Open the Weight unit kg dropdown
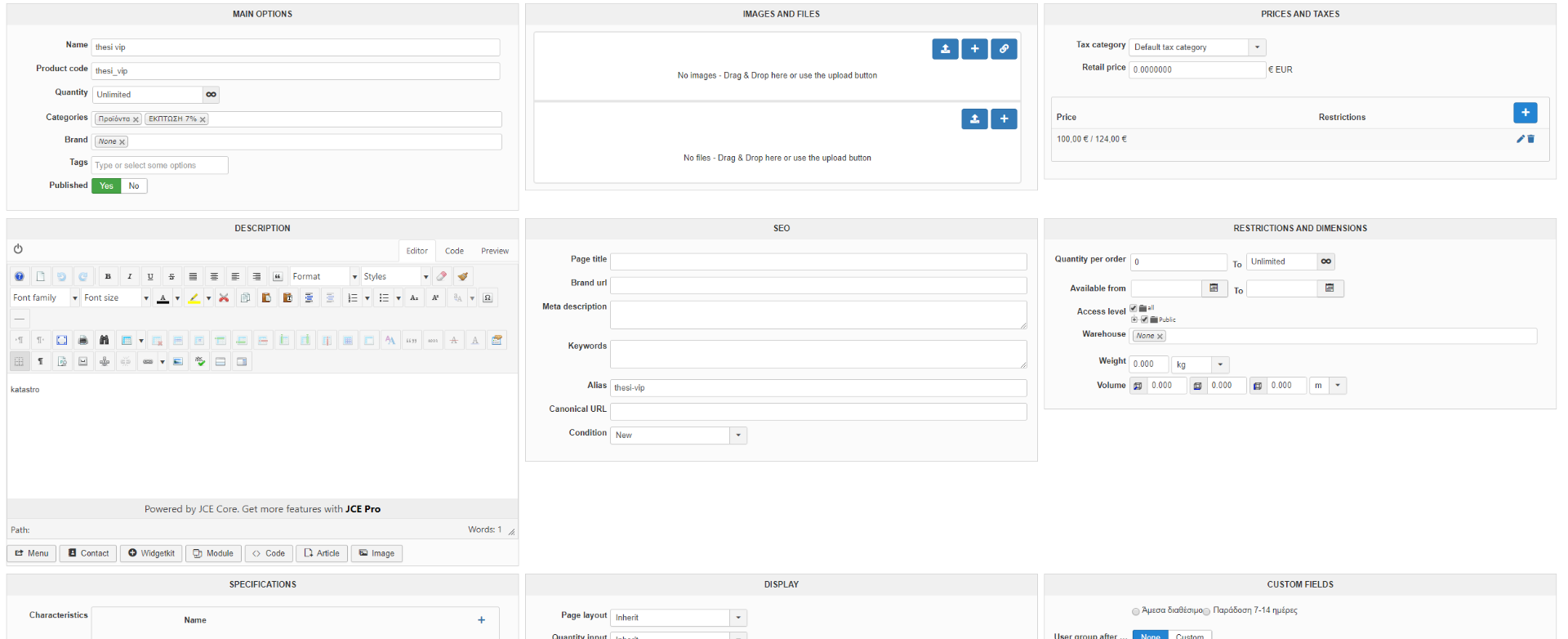 pos(1200,364)
